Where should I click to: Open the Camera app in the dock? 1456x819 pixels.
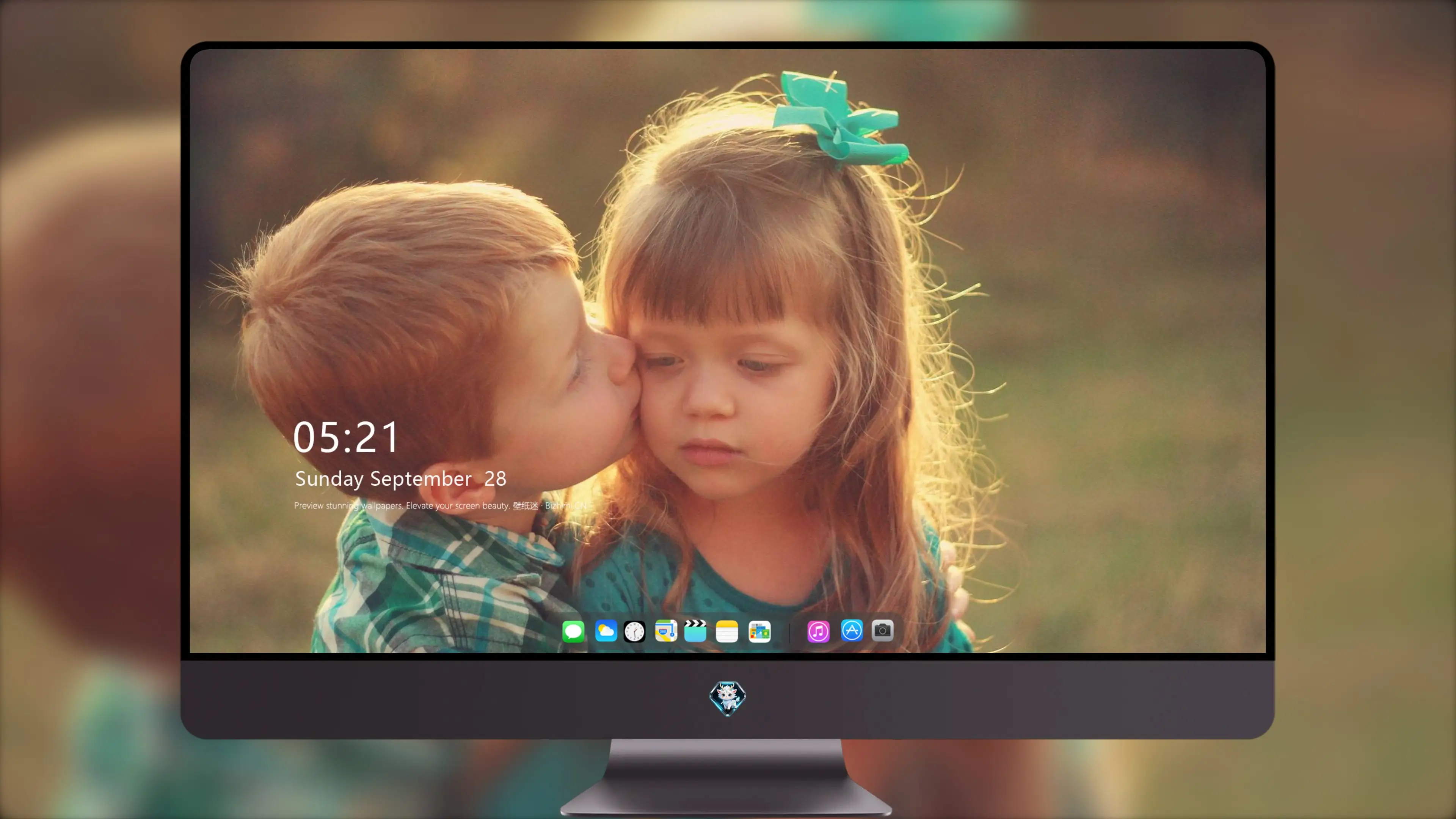[x=882, y=630]
